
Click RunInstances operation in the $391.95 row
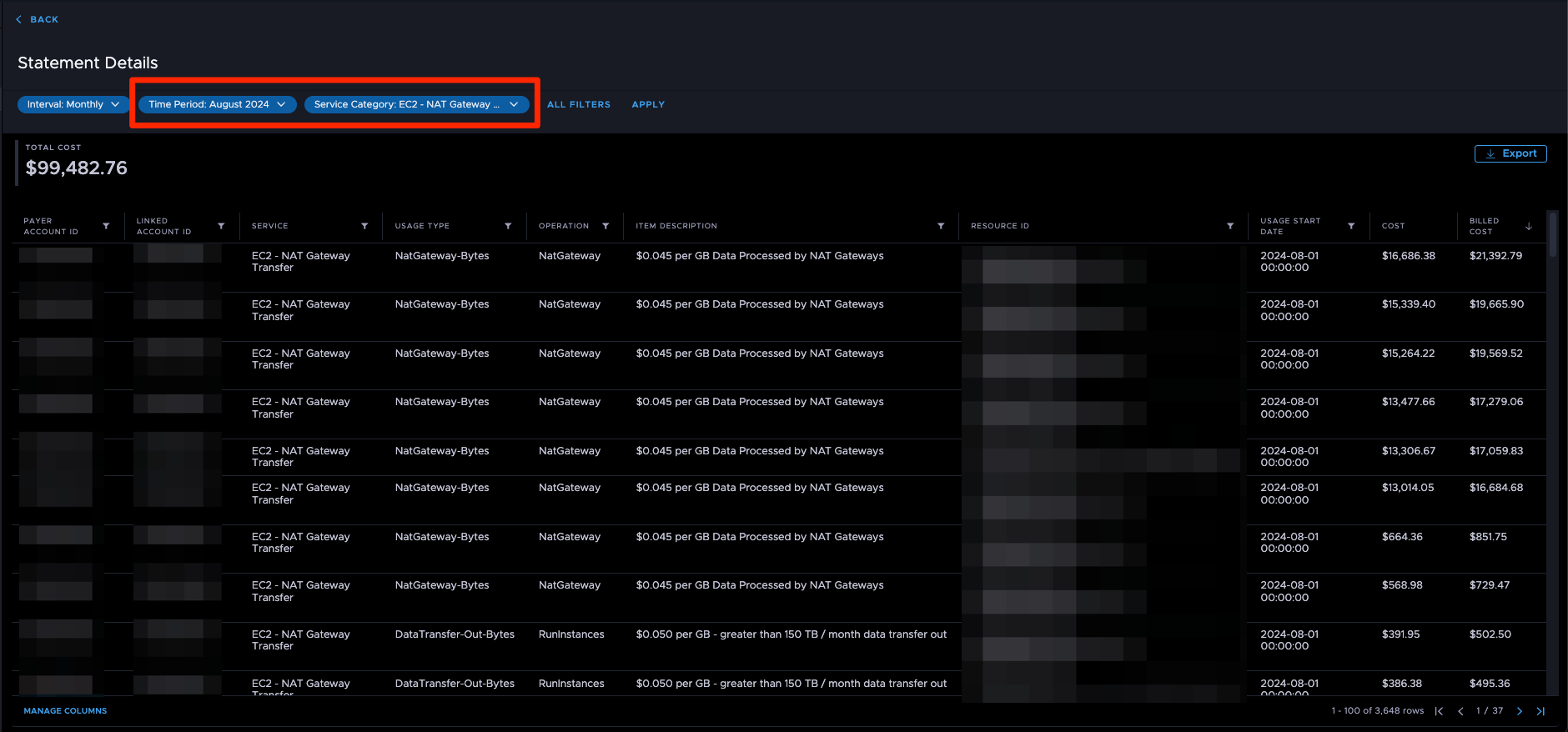tap(571, 634)
